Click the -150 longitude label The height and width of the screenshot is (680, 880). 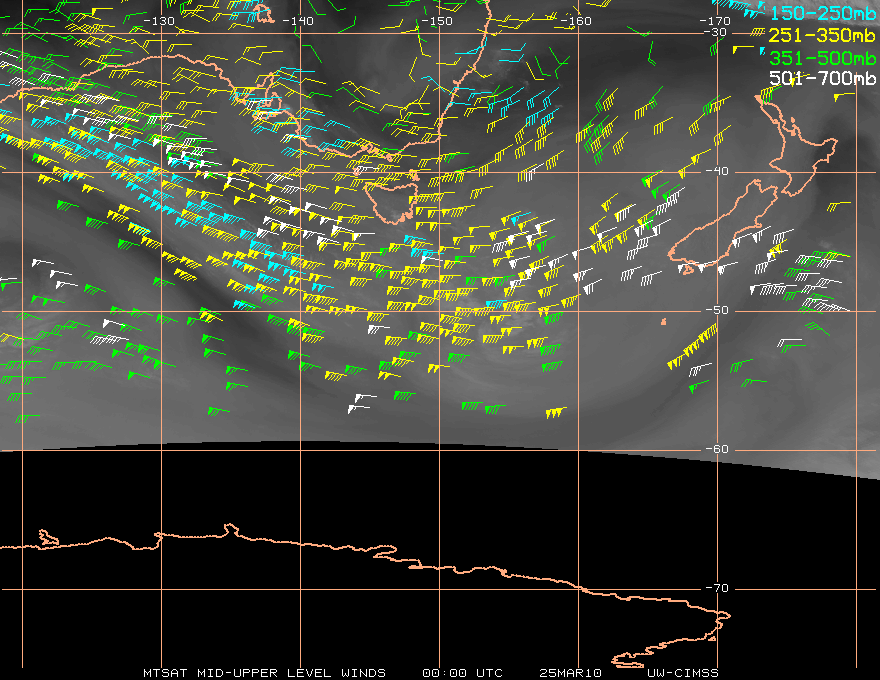click(x=437, y=21)
